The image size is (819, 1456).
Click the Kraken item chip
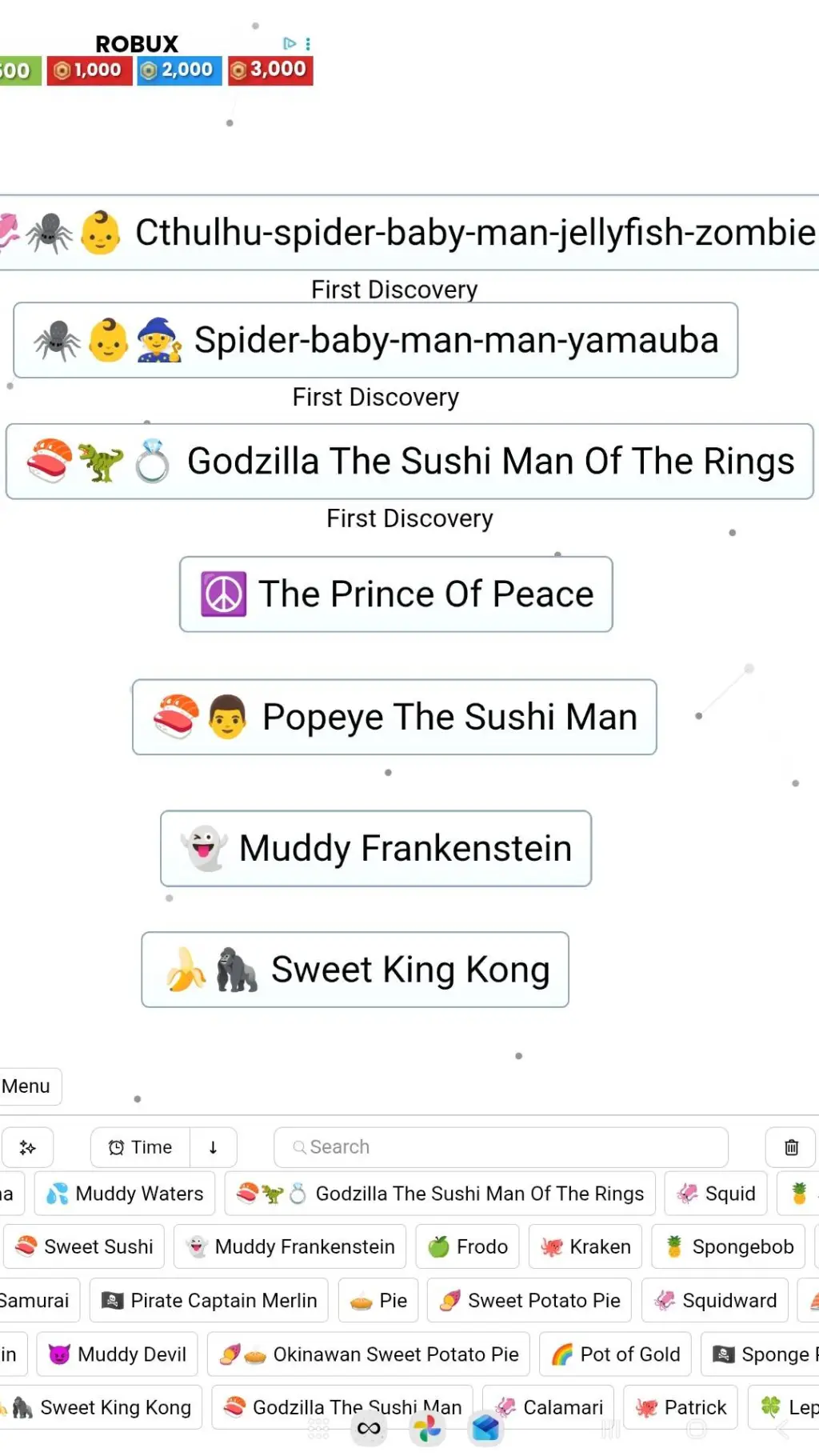pyautogui.click(x=585, y=1246)
